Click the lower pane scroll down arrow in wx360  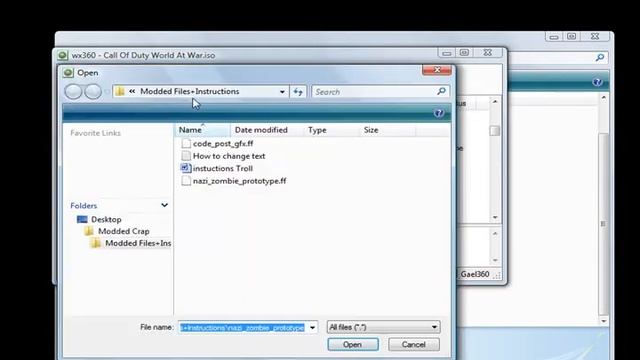tap(495, 260)
